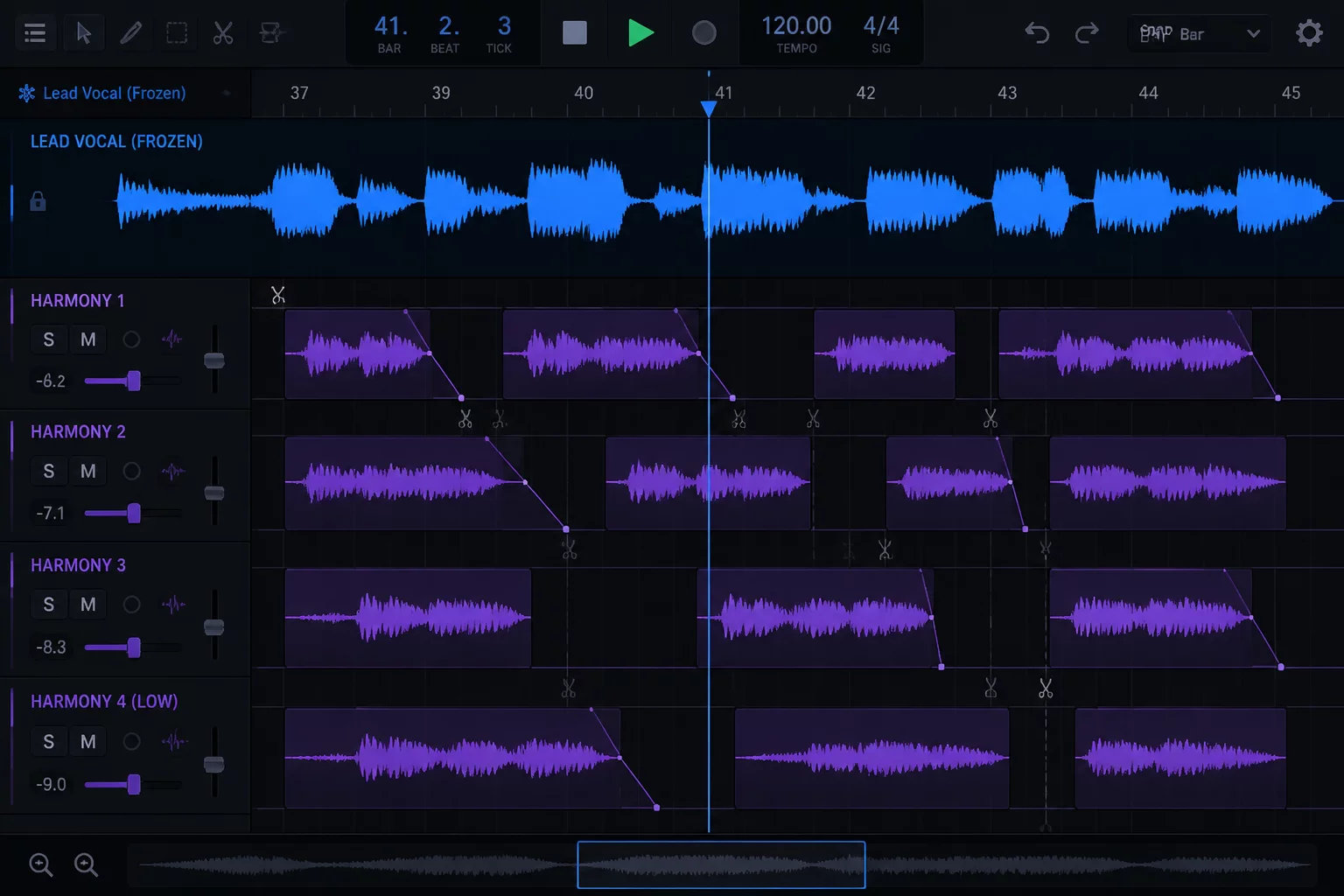Click the snowflake freeze icon for Lead Vocal
The width and height of the screenshot is (1344, 896).
[x=27, y=93]
